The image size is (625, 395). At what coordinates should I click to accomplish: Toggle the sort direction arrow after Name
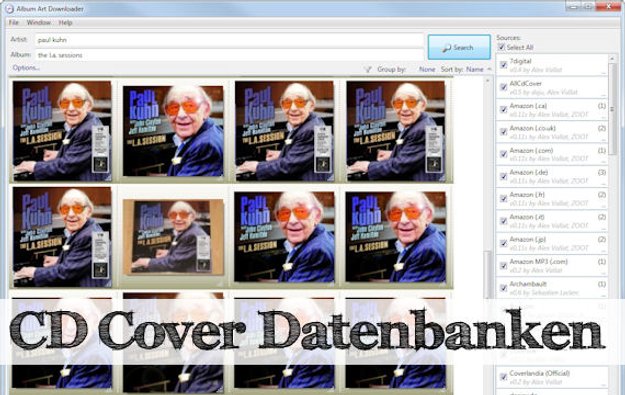(489, 69)
